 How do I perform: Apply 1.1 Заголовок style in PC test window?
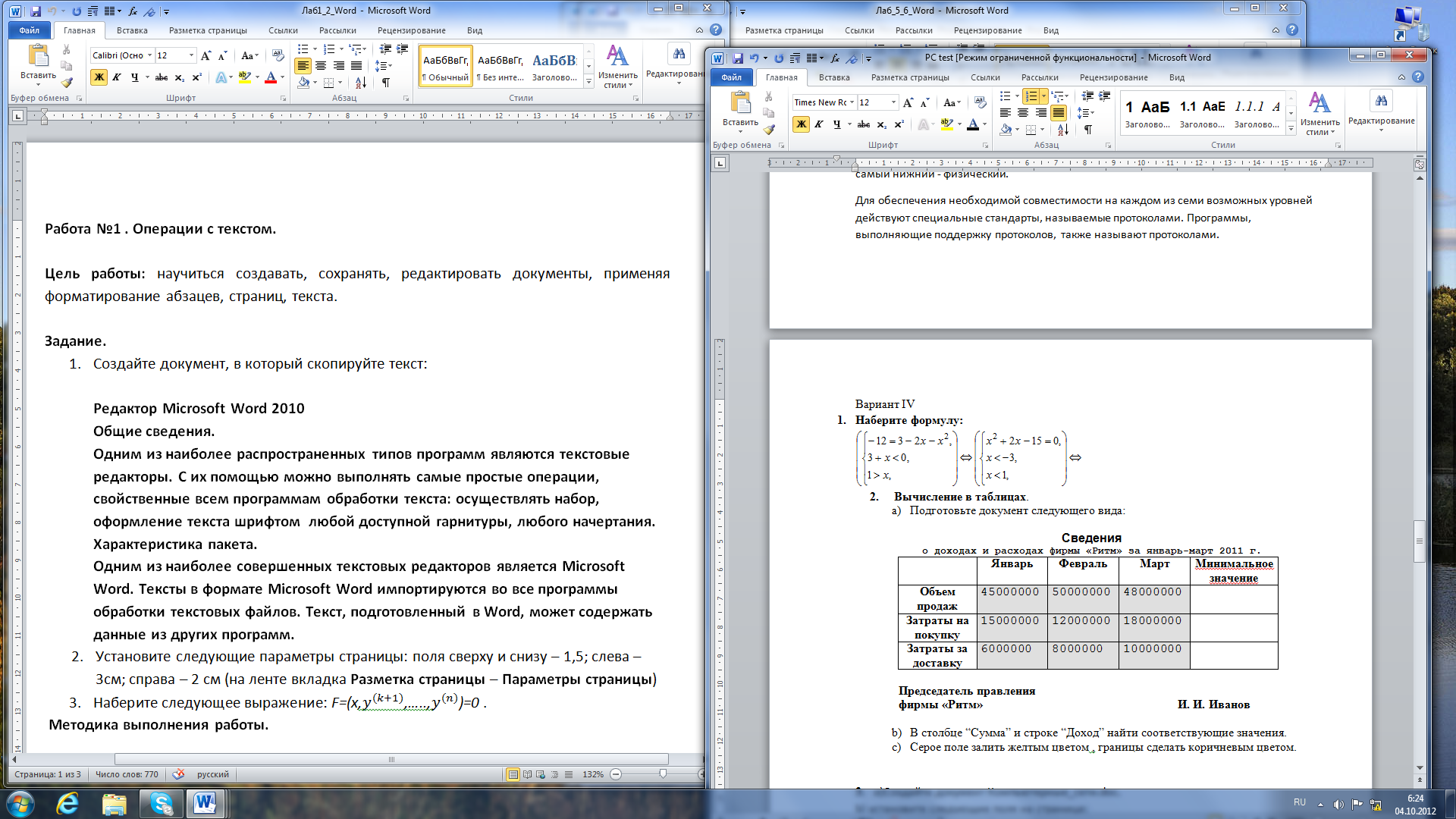1202,113
